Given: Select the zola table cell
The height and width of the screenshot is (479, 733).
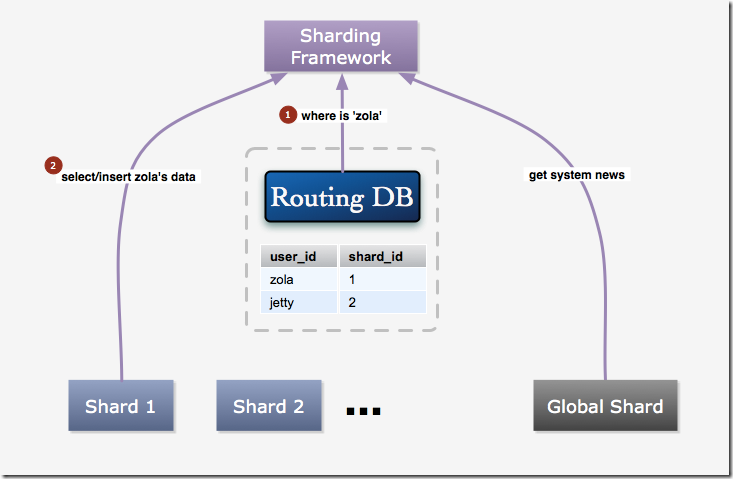Looking at the screenshot, I should (x=299, y=279).
